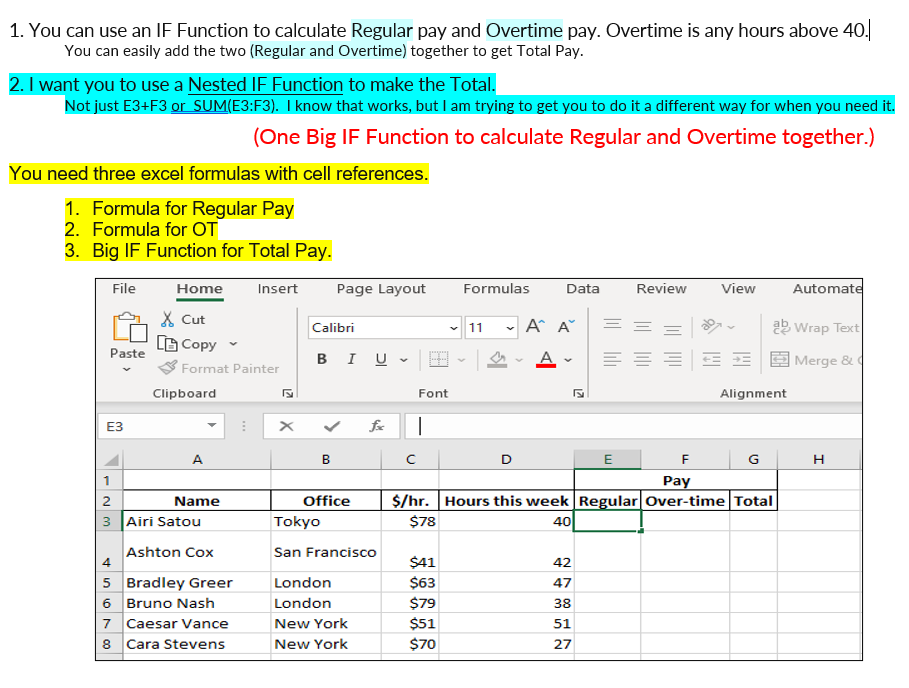The height and width of the screenshot is (688, 909).
Task: Open the File menu
Action: [x=124, y=289]
